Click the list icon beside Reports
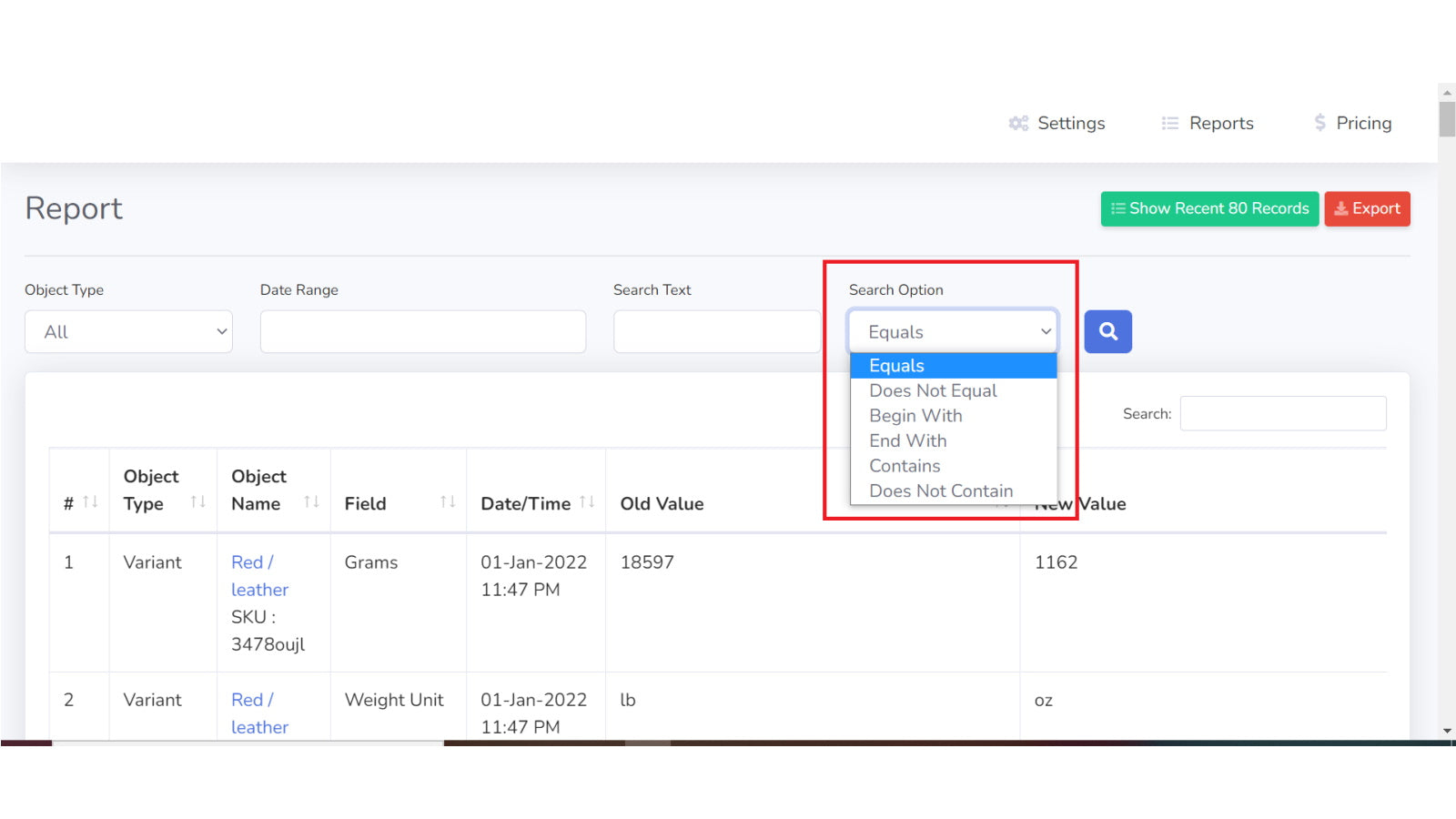 pos(1168,123)
